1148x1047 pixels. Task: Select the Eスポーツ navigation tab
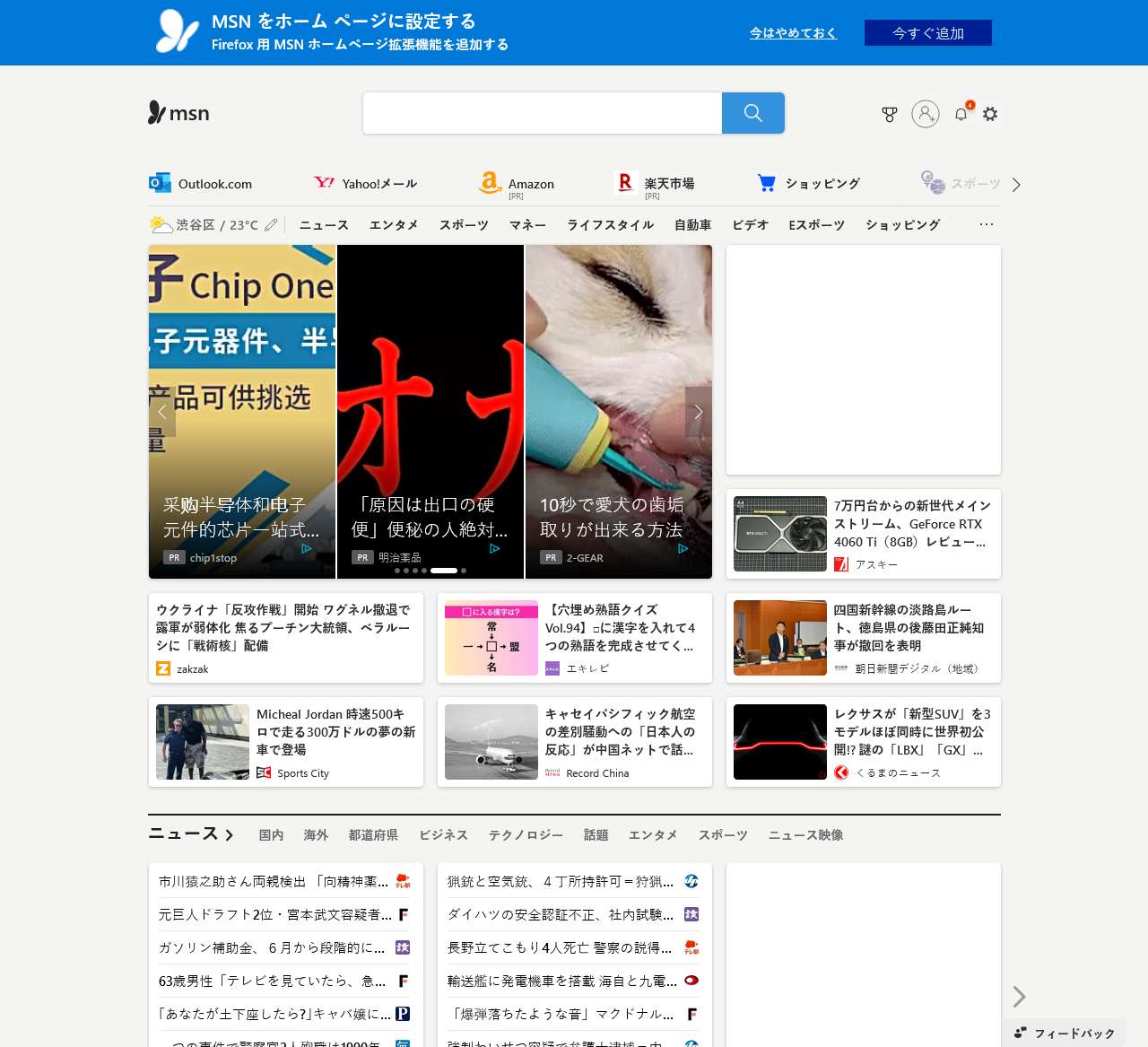coord(816,224)
